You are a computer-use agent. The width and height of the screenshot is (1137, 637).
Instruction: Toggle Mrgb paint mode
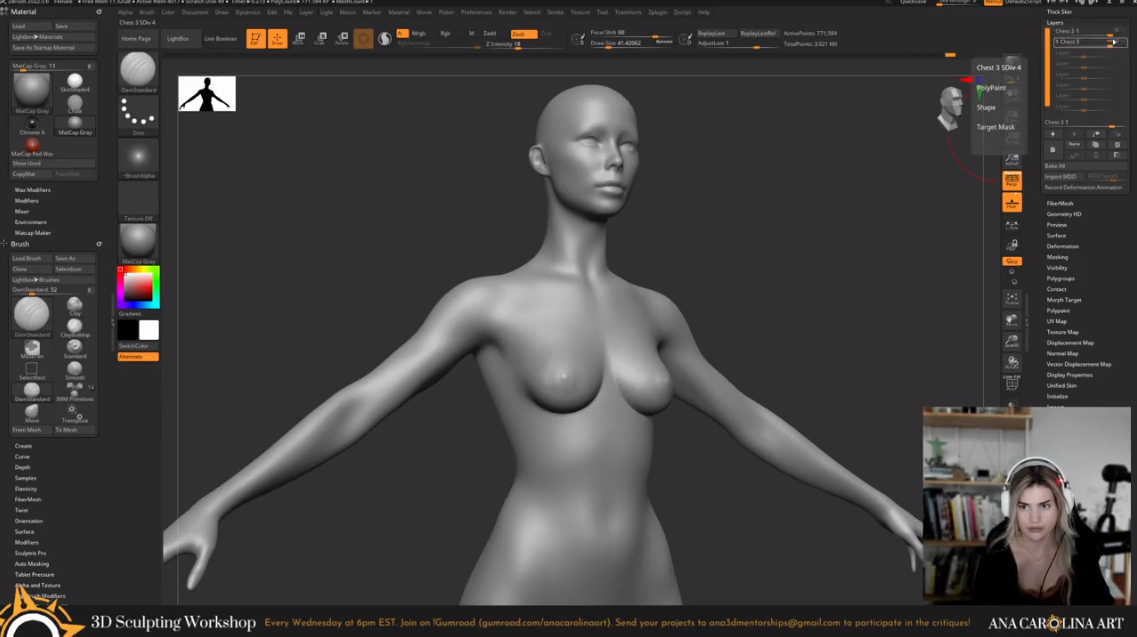419,34
